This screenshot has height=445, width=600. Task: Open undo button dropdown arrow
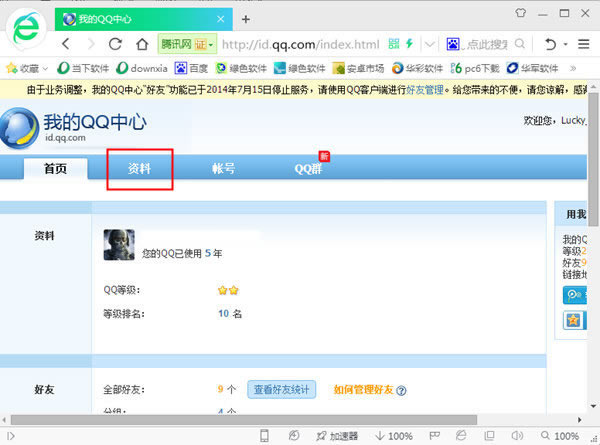[566, 44]
